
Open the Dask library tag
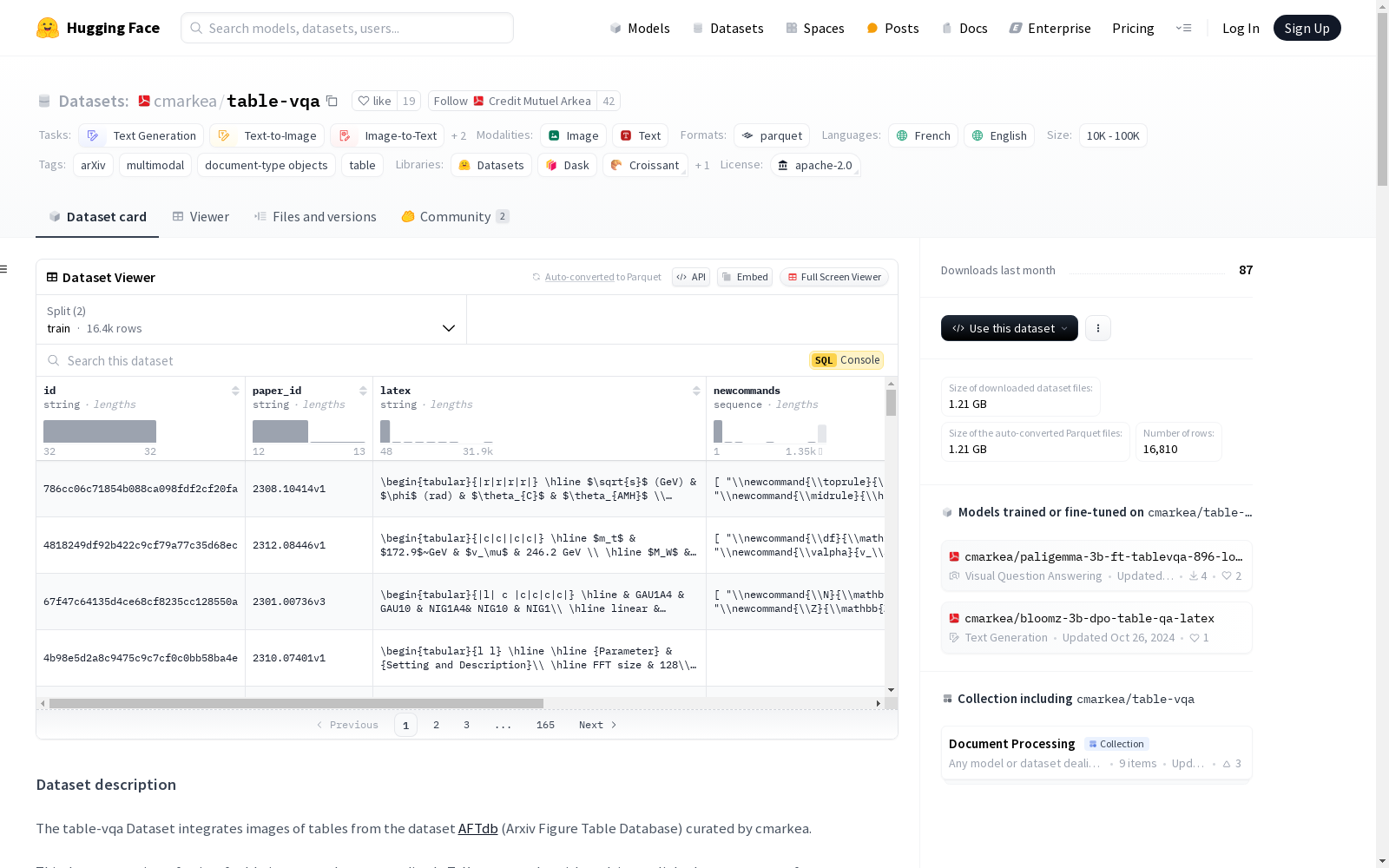[567, 165]
